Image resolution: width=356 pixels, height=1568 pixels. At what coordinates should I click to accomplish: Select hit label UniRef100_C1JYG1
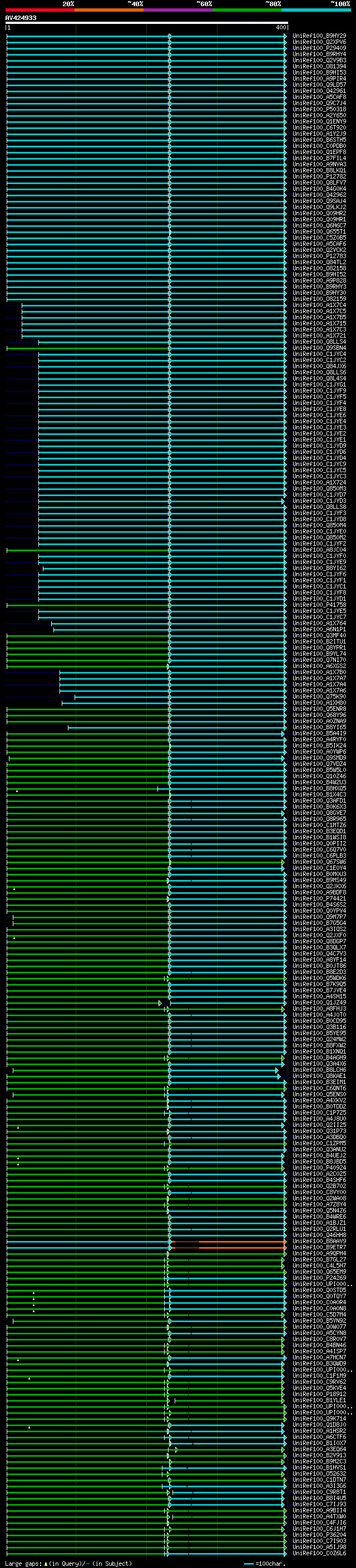click(319, 385)
